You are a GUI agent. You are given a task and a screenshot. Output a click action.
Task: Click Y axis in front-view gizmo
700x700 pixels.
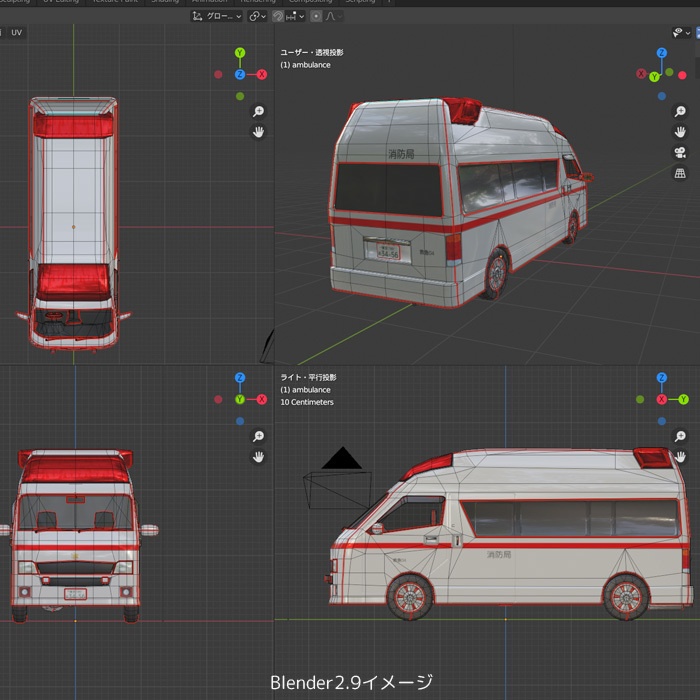[x=240, y=400]
